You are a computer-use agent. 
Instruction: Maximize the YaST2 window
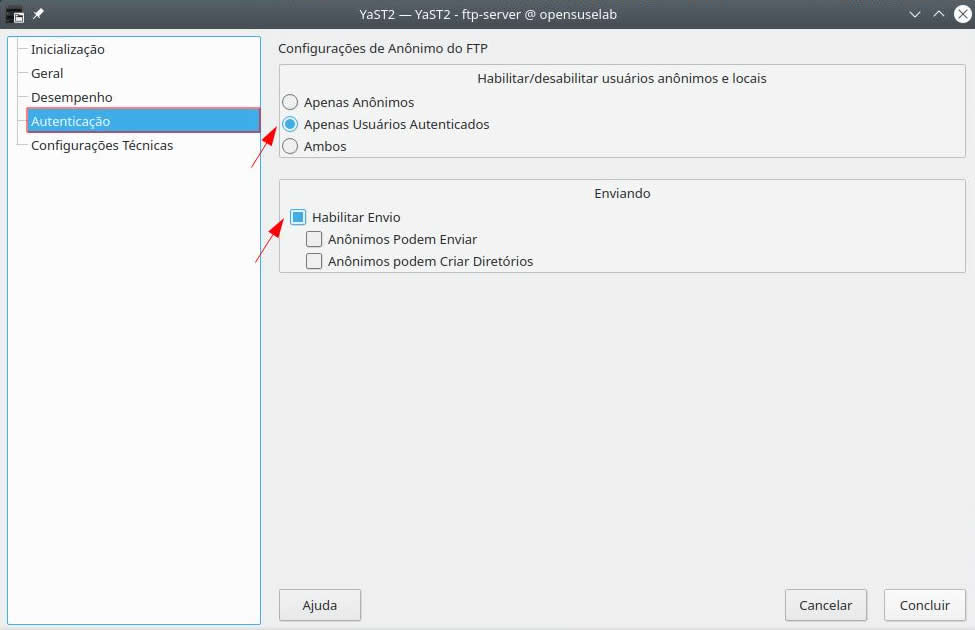pyautogui.click(x=938, y=14)
